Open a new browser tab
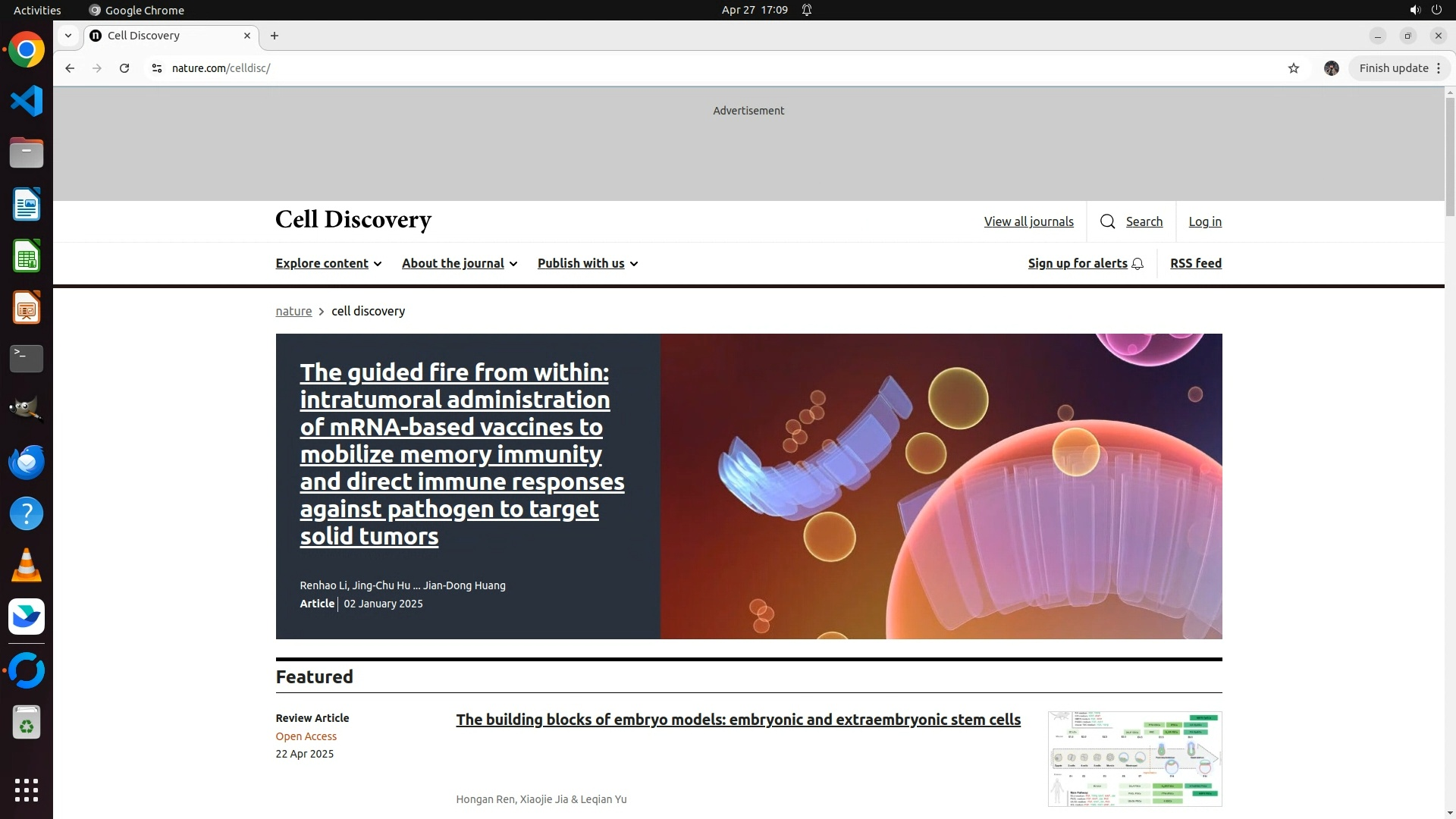 [275, 36]
